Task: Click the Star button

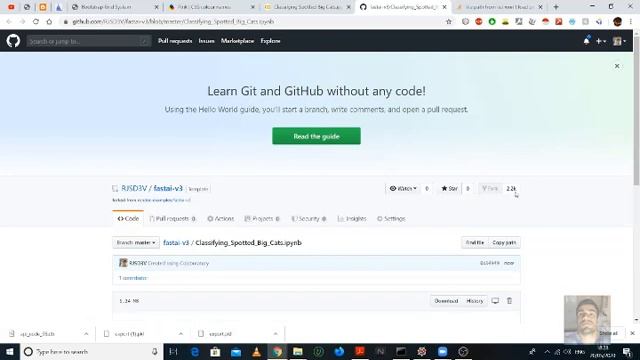Action: coord(449,188)
